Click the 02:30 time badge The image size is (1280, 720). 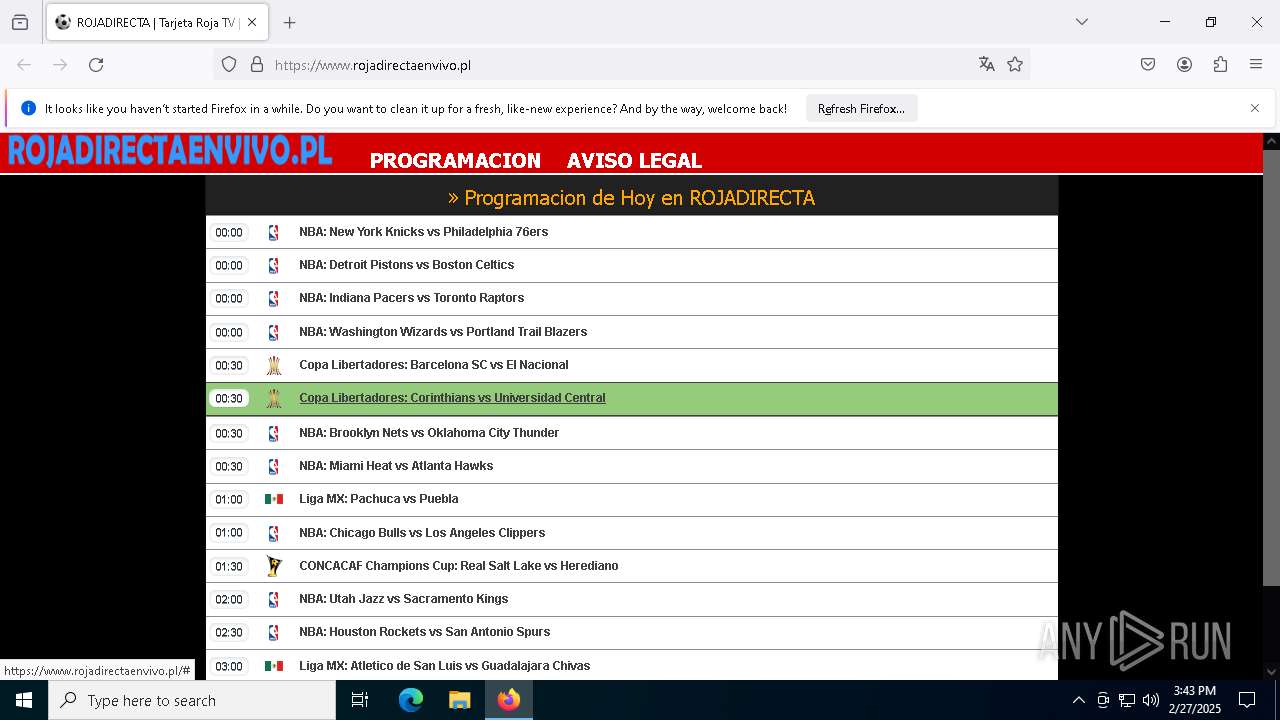(x=229, y=632)
